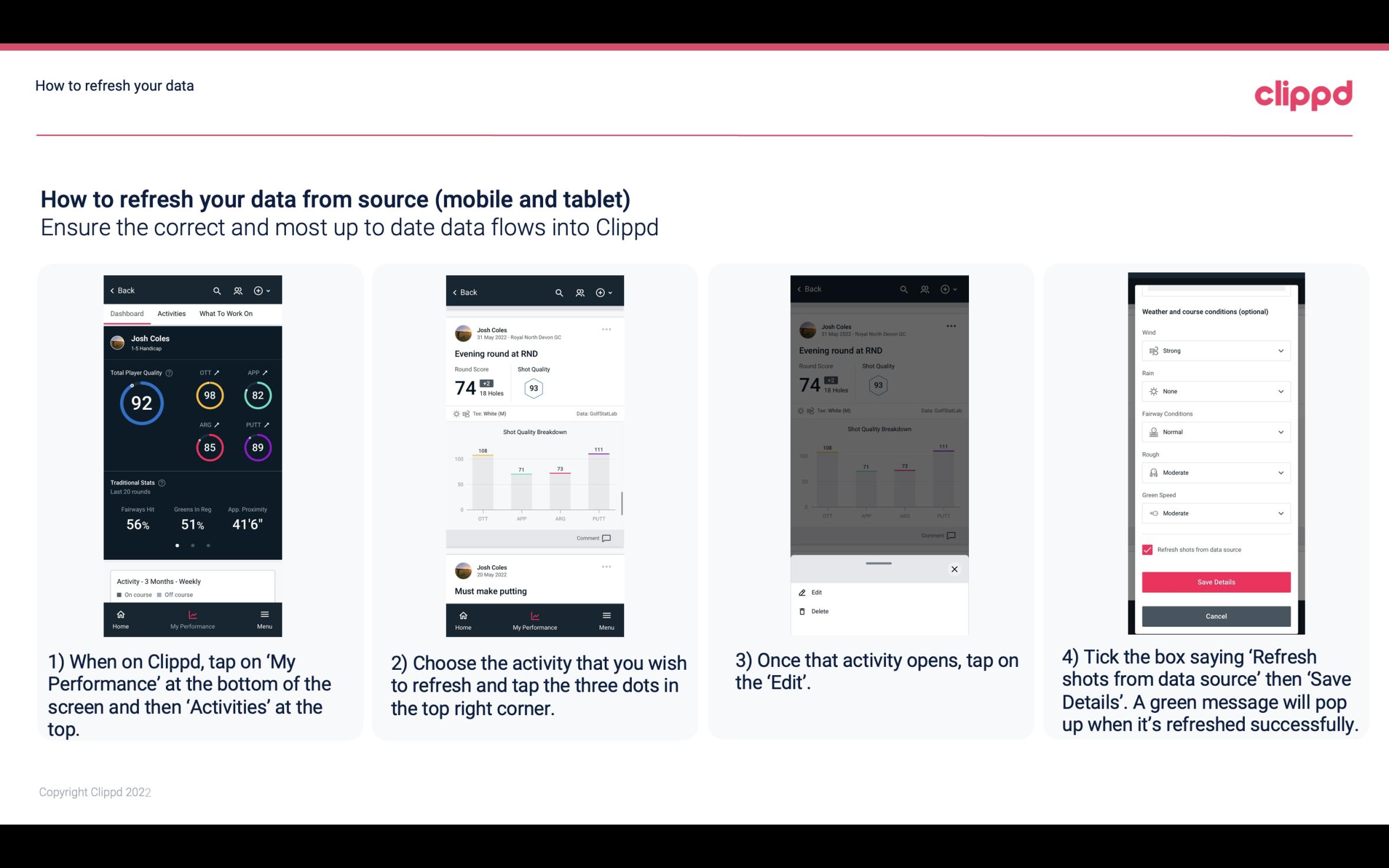Image resolution: width=1389 pixels, height=868 pixels.
Task: Open the Green Speed dropdown
Action: 1216,513
